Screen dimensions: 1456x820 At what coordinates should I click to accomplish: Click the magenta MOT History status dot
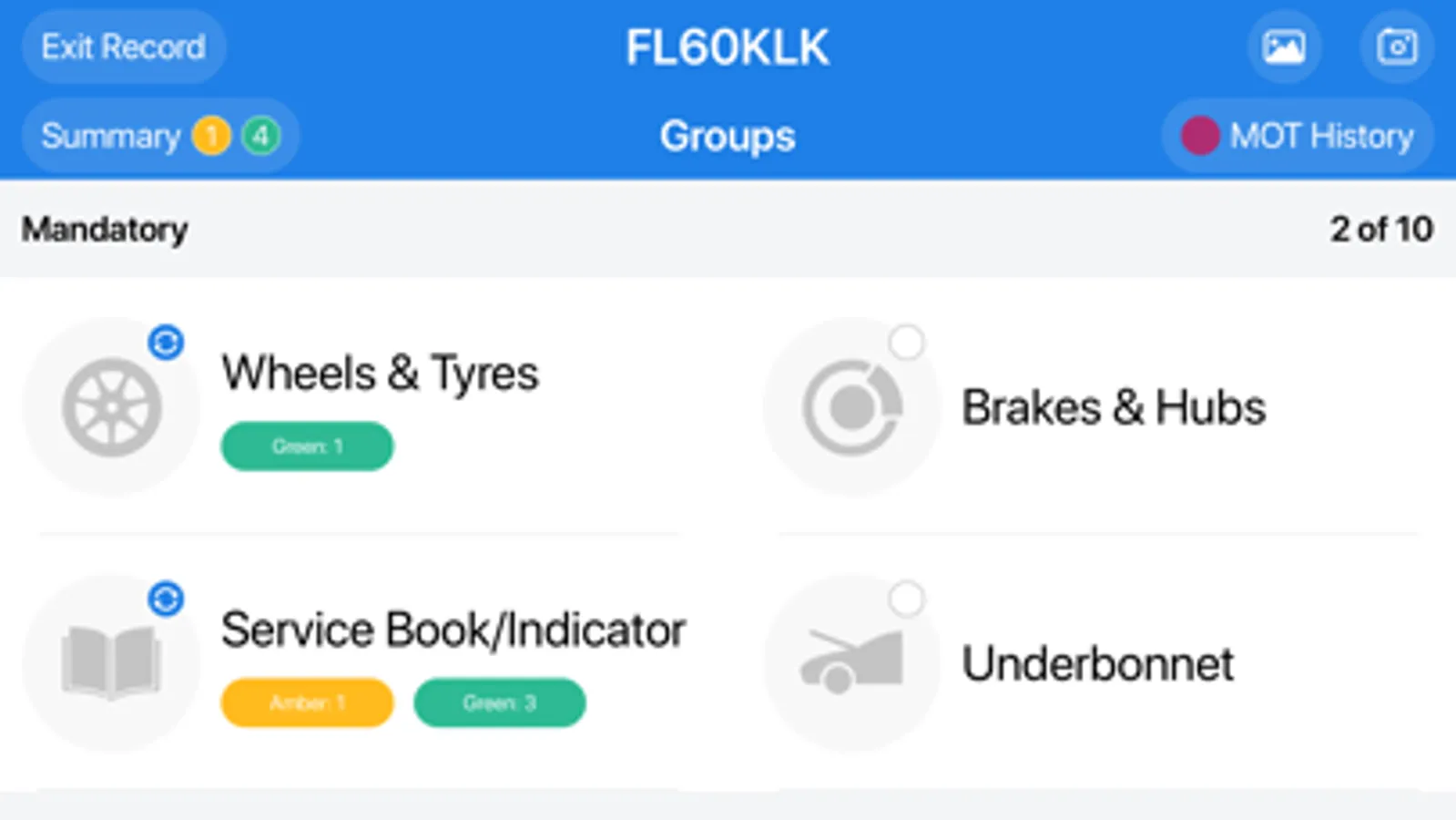click(x=1200, y=136)
